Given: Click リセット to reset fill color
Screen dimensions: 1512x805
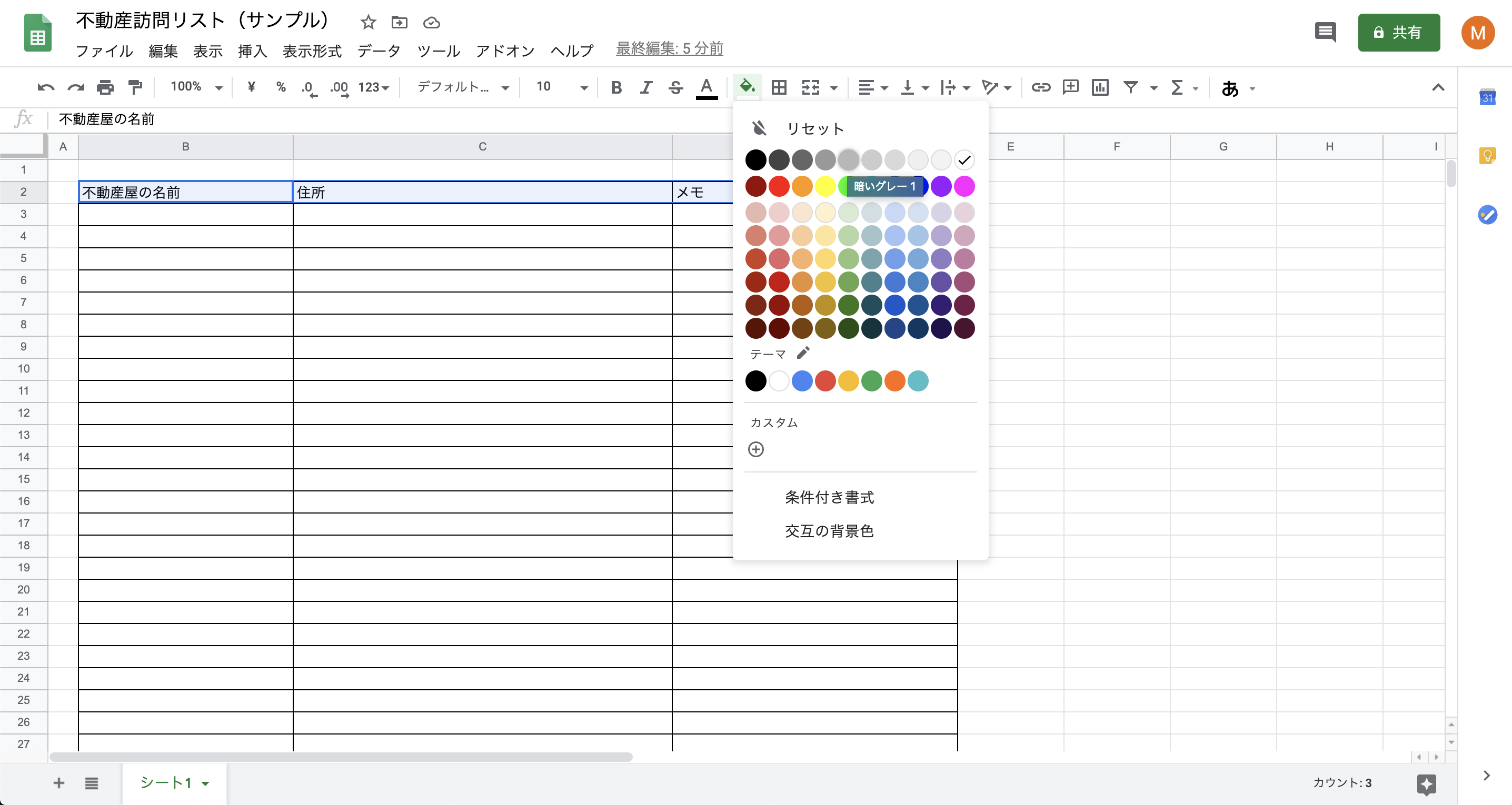Looking at the screenshot, I should (x=814, y=128).
